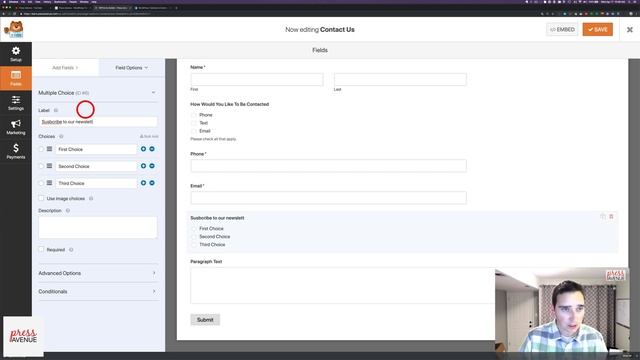The height and width of the screenshot is (360, 640).
Task: Click 'How Would You Like To Be Contacted' label
Action: click(x=229, y=104)
